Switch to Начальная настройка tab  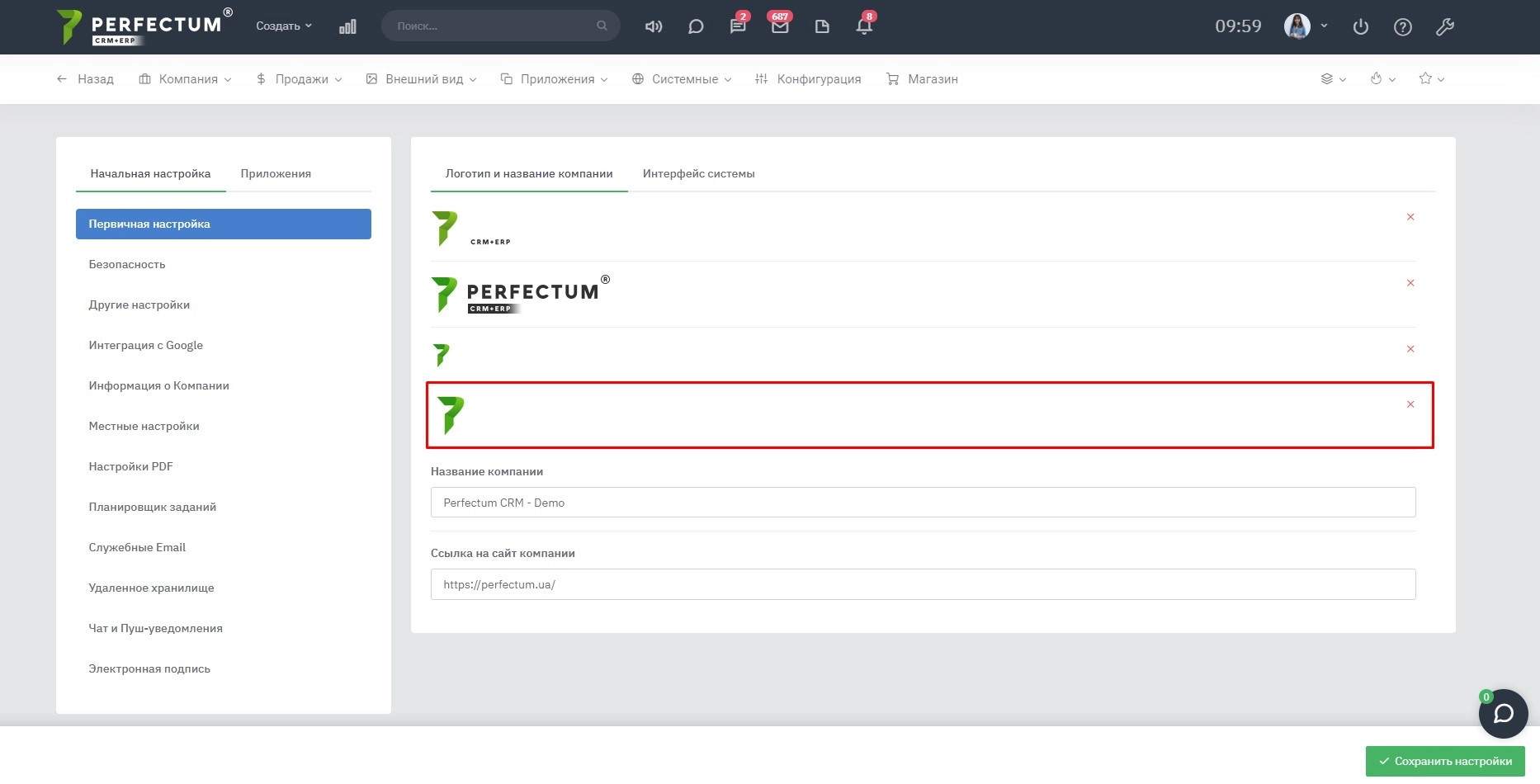pyautogui.click(x=150, y=174)
